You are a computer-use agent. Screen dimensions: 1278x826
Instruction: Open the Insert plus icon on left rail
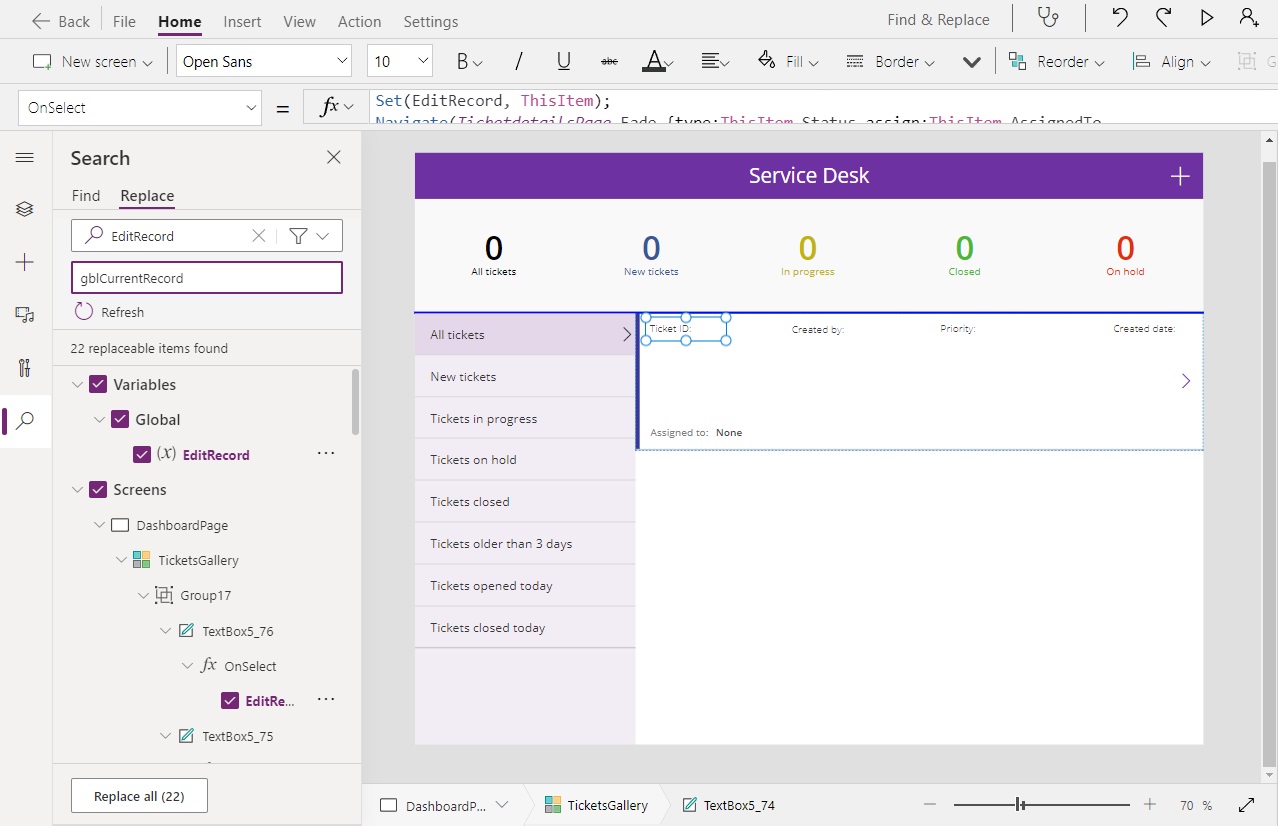coord(24,262)
